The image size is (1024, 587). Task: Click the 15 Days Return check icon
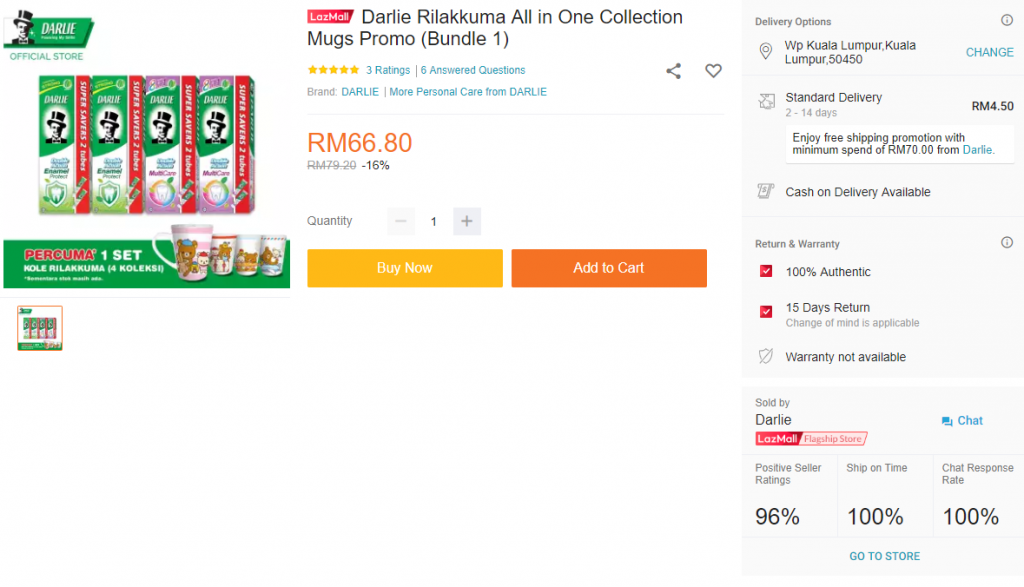pyautogui.click(x=766, y=312)
